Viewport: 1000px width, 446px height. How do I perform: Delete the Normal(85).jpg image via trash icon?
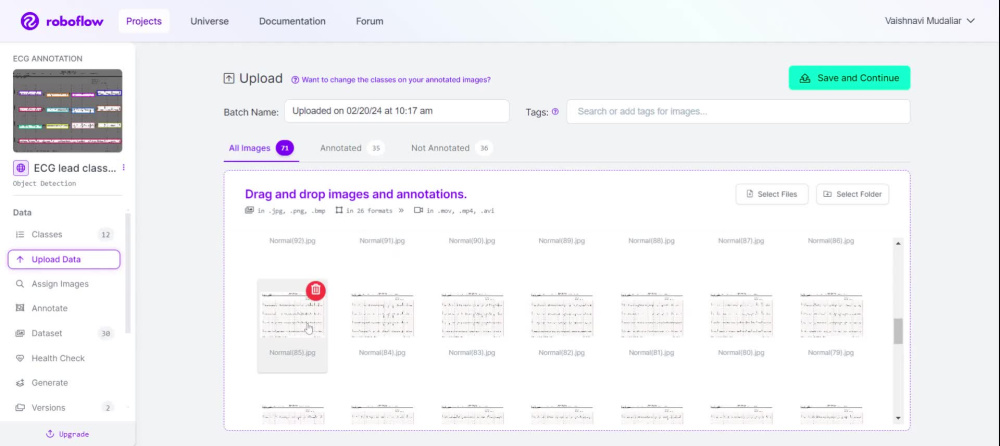pos(316,290)
